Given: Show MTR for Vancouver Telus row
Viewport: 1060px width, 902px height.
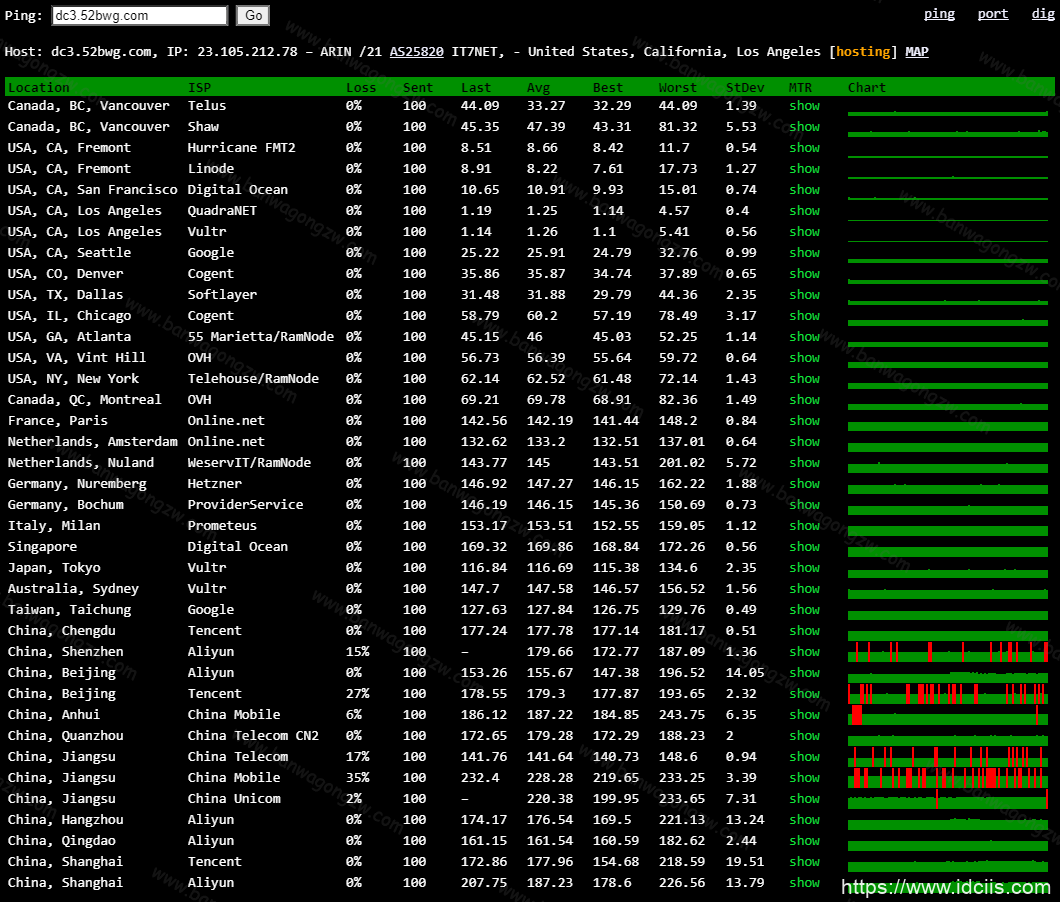Looking at the screenshot, I should pos(804,106).
